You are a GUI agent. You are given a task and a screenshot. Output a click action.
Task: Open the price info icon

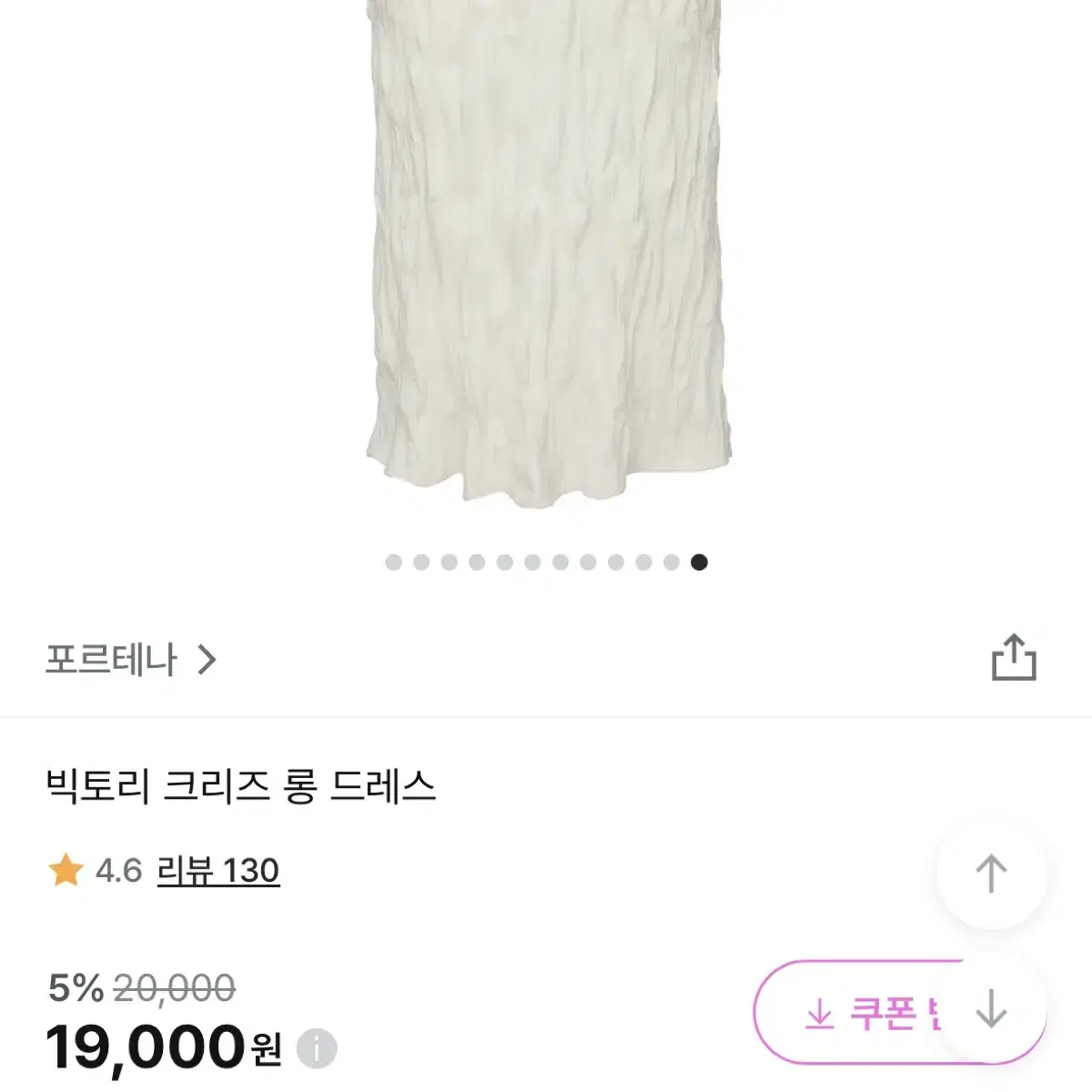(x=317, y=1049)
